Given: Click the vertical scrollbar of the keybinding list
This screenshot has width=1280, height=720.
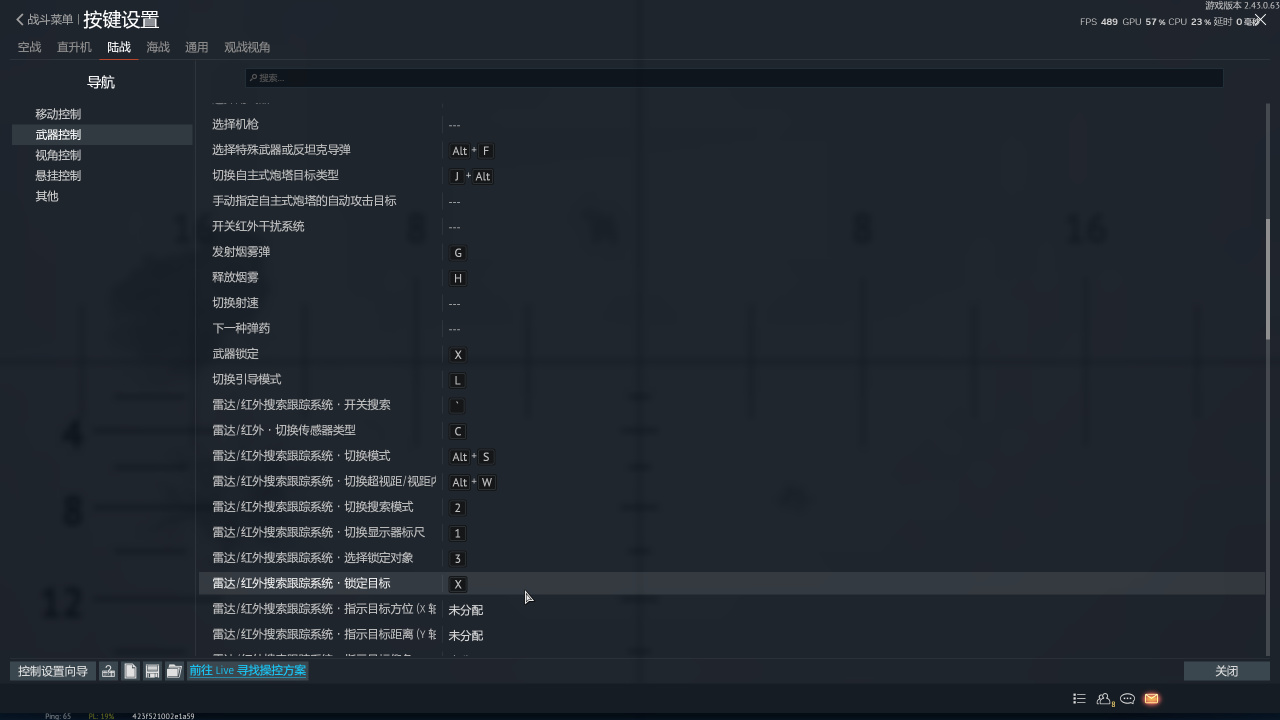Looking at the screenshot, I should coord(1268,280).
